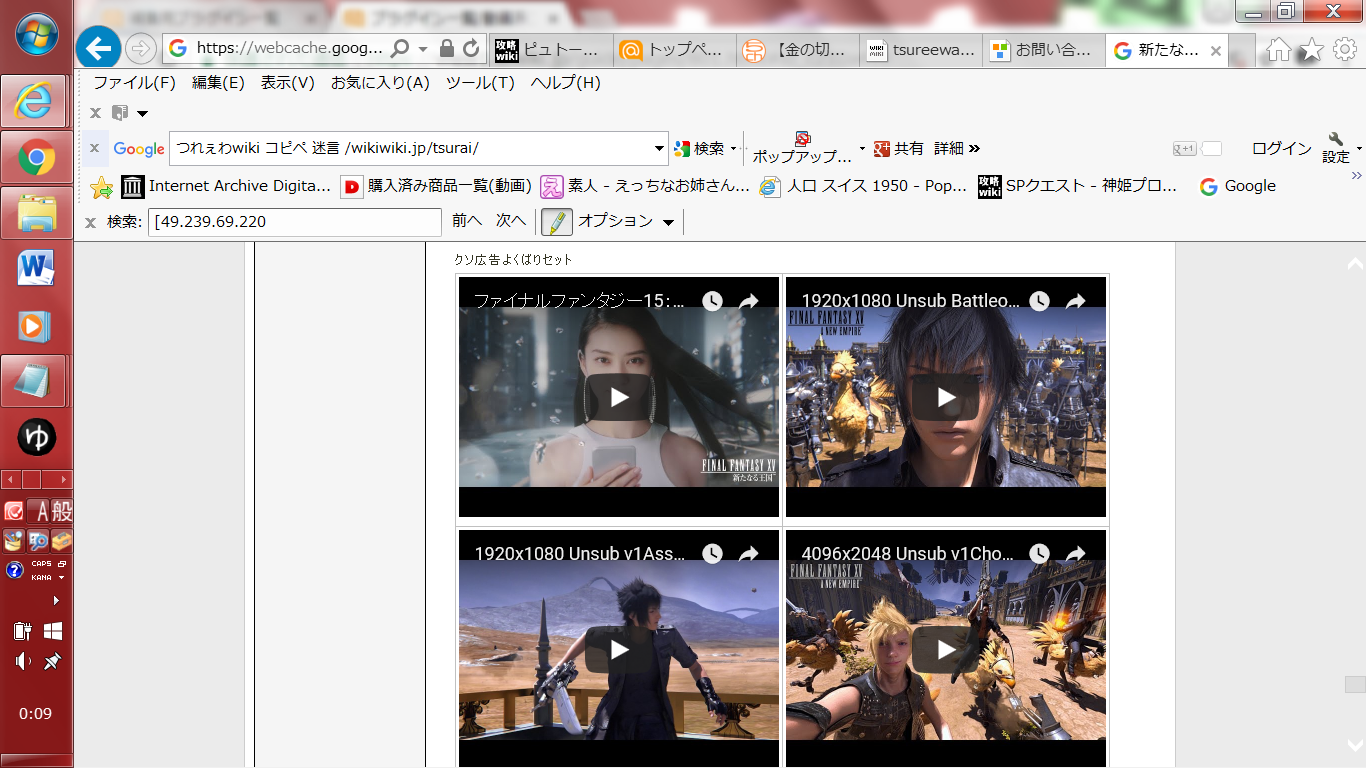
Task: Expand the hidden tray icons arrow
Action: pyautogui.click(x=56, y=600)
